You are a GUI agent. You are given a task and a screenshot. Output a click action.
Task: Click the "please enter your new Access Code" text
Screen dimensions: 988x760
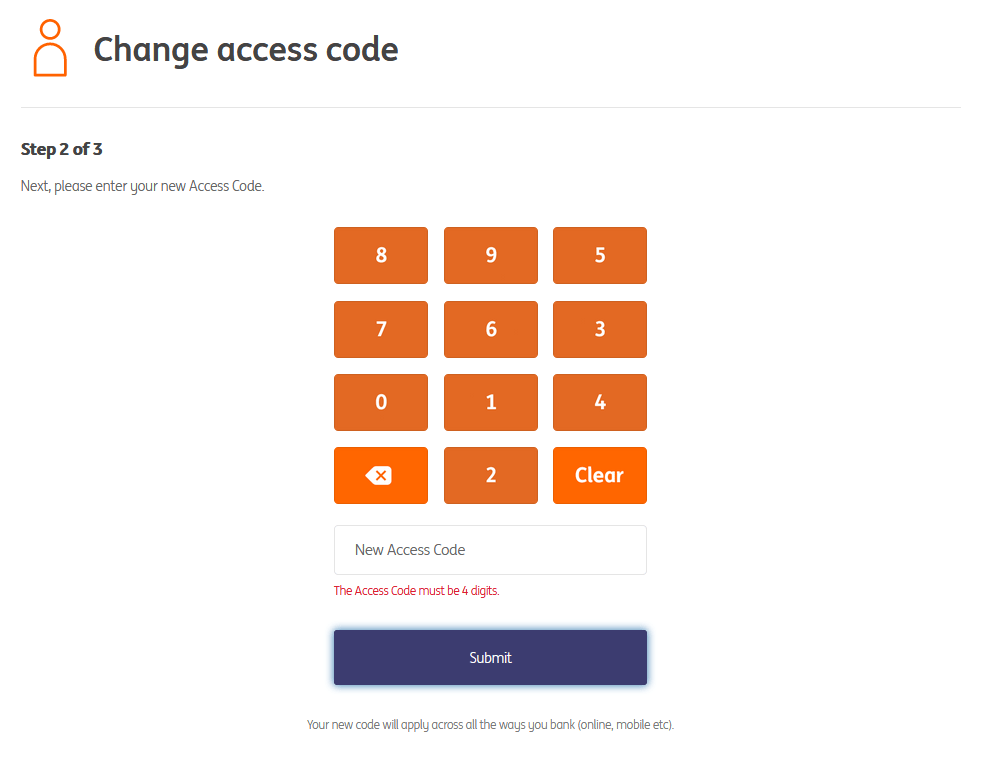coord(142,186)
